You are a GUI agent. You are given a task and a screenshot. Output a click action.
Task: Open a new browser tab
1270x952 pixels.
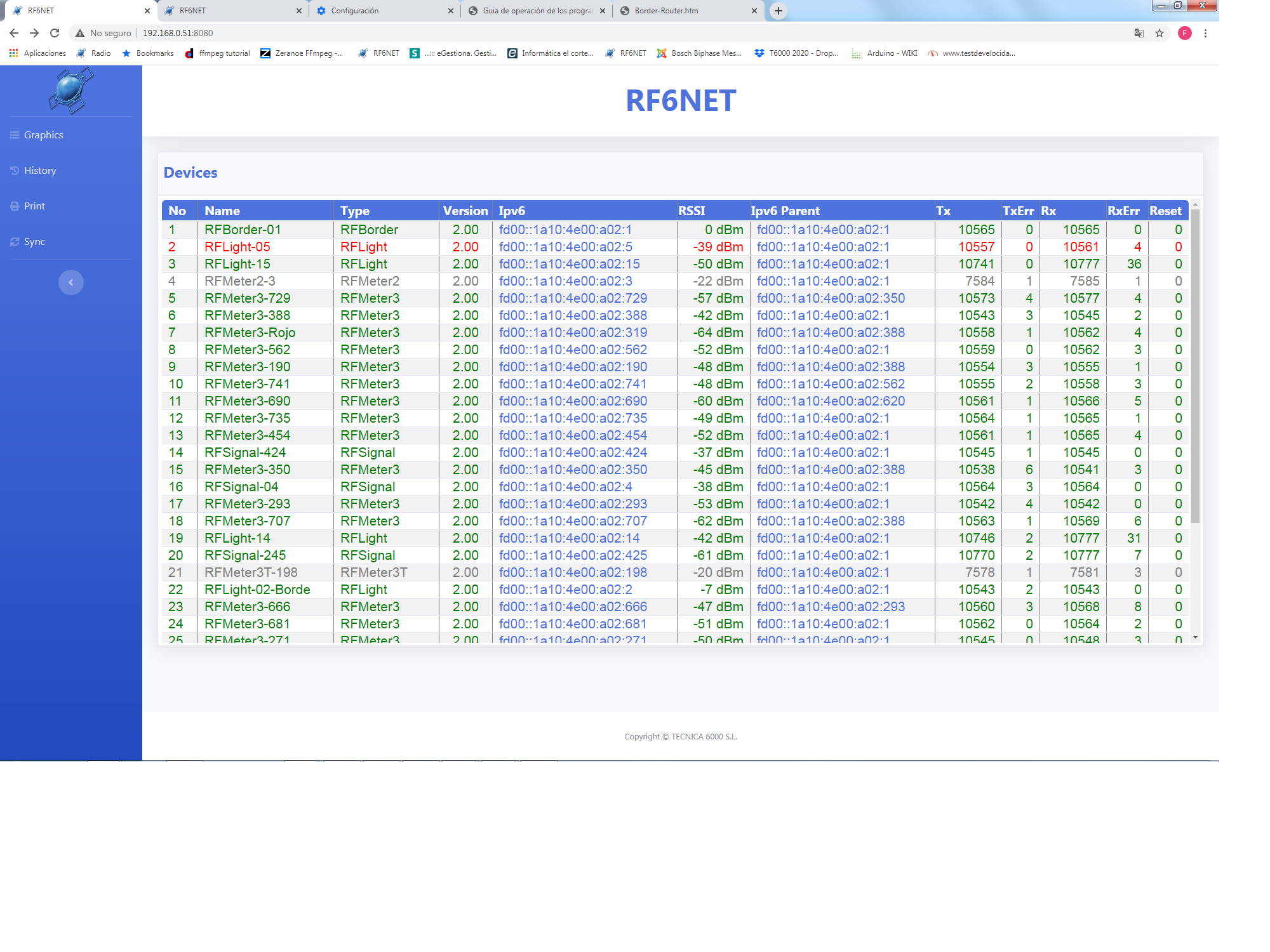pos(779,11)
